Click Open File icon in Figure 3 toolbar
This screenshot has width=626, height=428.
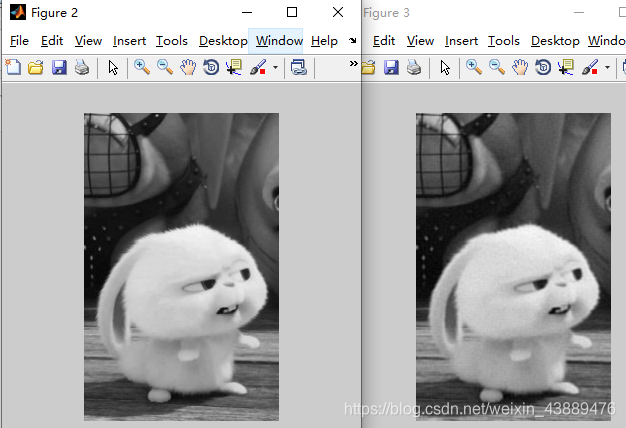coord(368,67)
